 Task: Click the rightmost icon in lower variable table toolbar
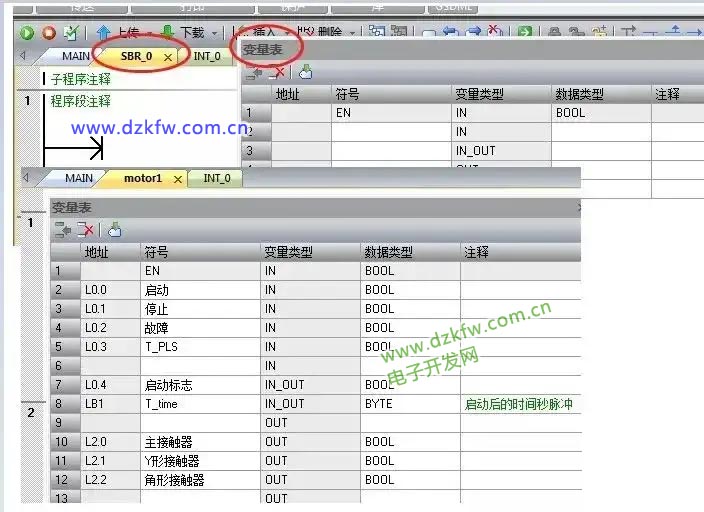pyautogui.click(x=113, y=230)
